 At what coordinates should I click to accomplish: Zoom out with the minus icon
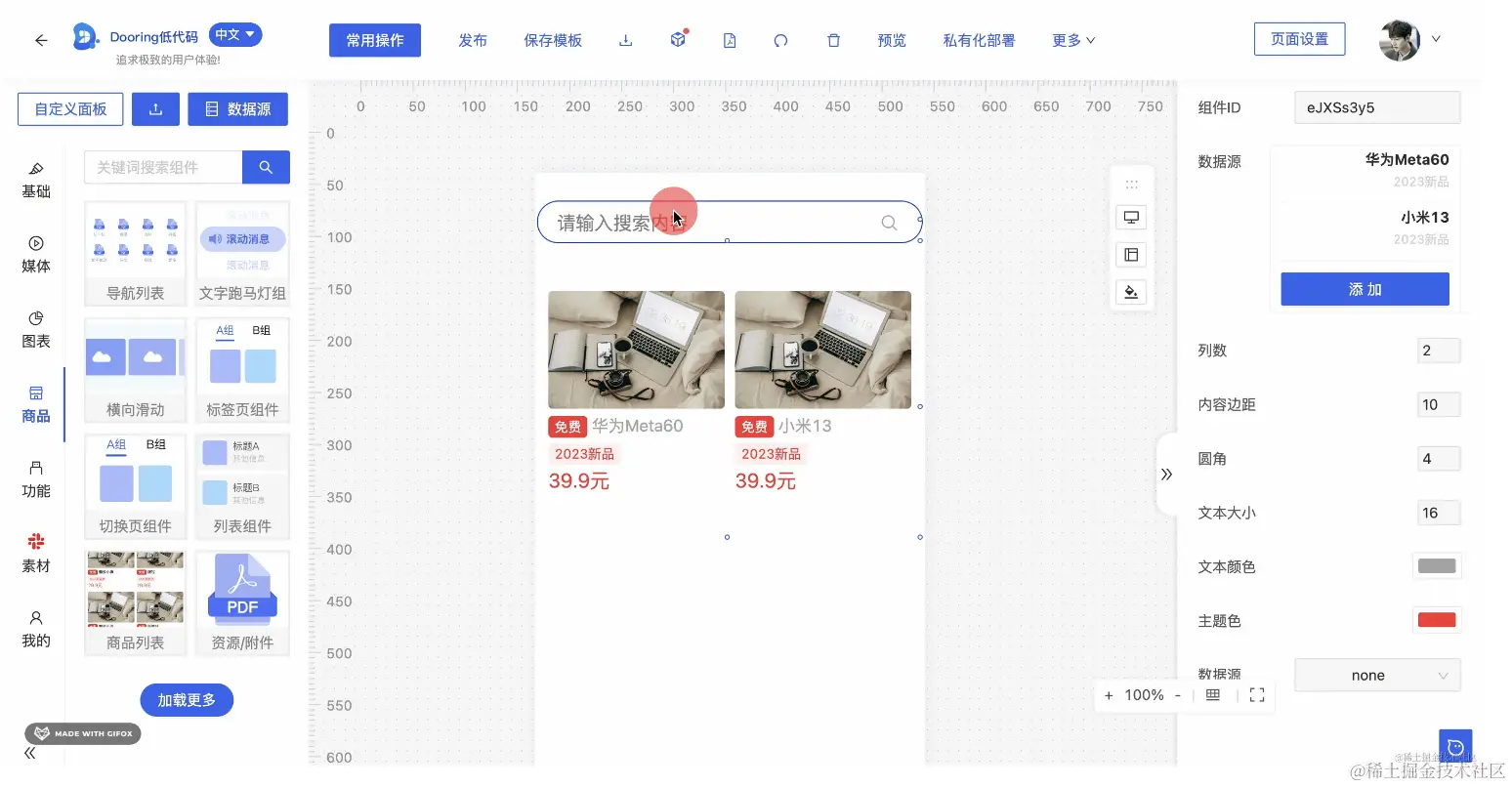click(1178, 695)
